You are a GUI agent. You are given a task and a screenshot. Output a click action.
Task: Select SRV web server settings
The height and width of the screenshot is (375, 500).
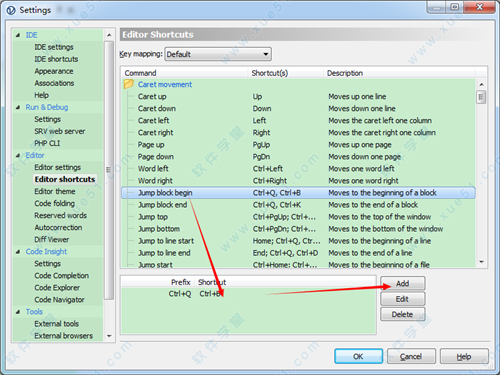point(59,131)
